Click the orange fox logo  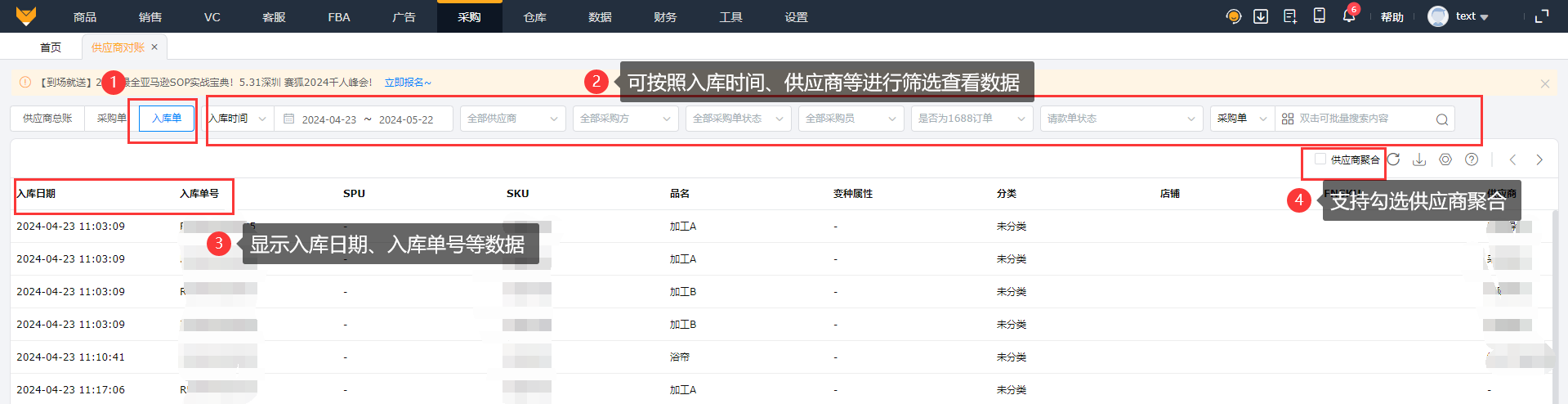click(x=26, y=16)
